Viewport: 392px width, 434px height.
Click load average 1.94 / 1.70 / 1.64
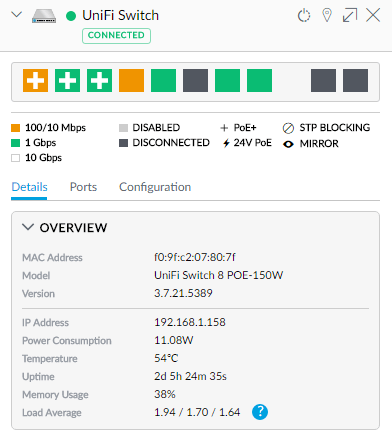pyautogui.click(x=197, y=412)
